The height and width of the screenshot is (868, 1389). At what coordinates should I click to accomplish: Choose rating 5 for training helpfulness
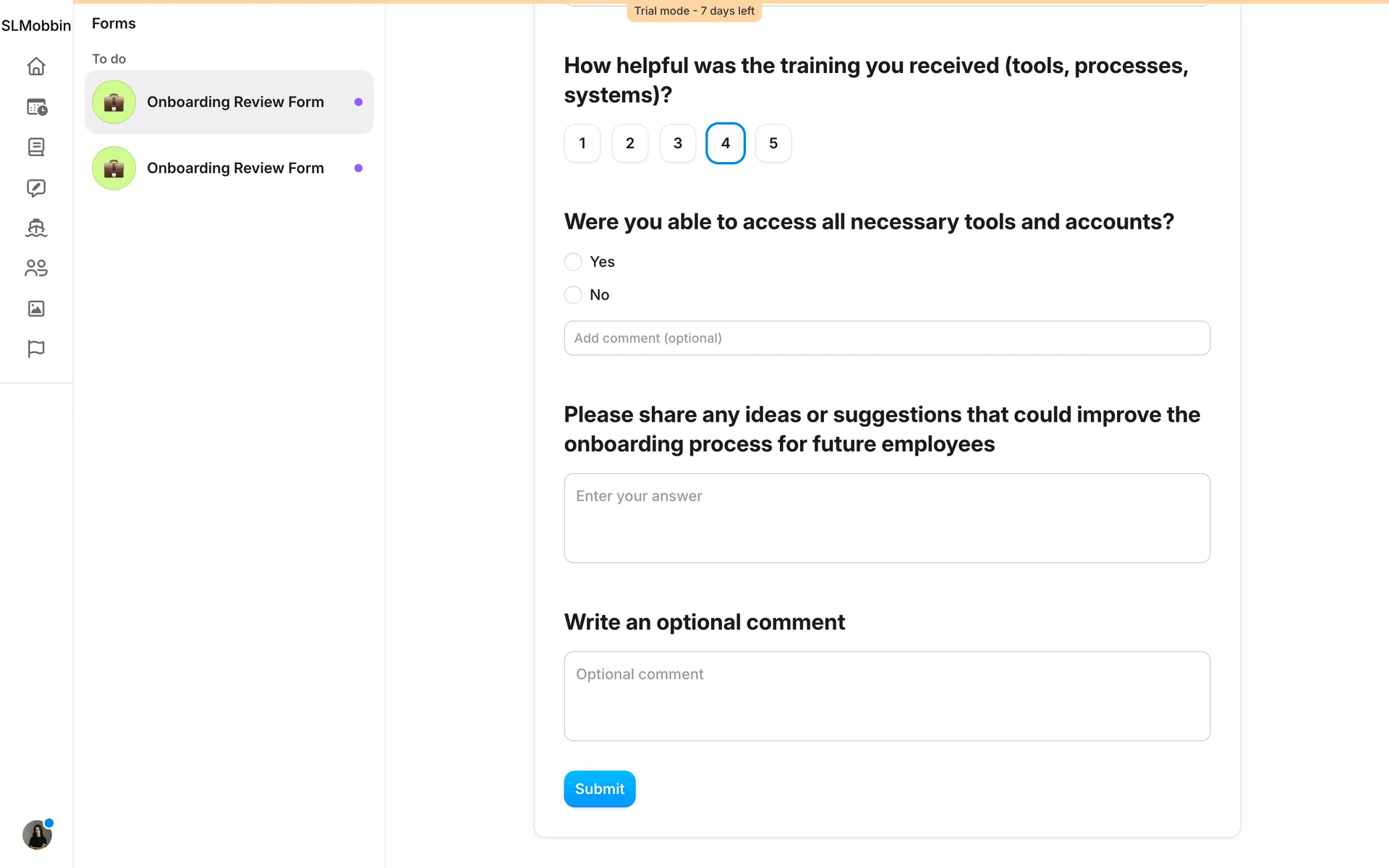(773, 143)
